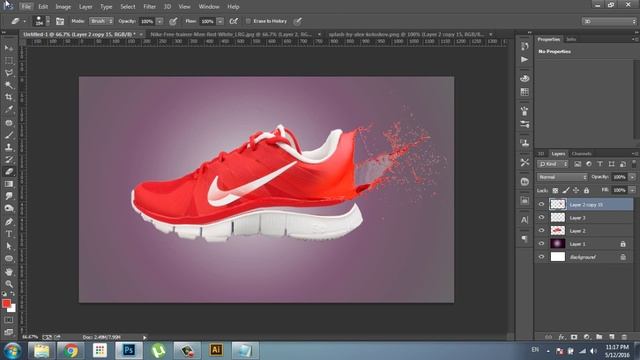Select the Dodge tool
This screenshot has width=640, height=360.
tap(9, 209)
